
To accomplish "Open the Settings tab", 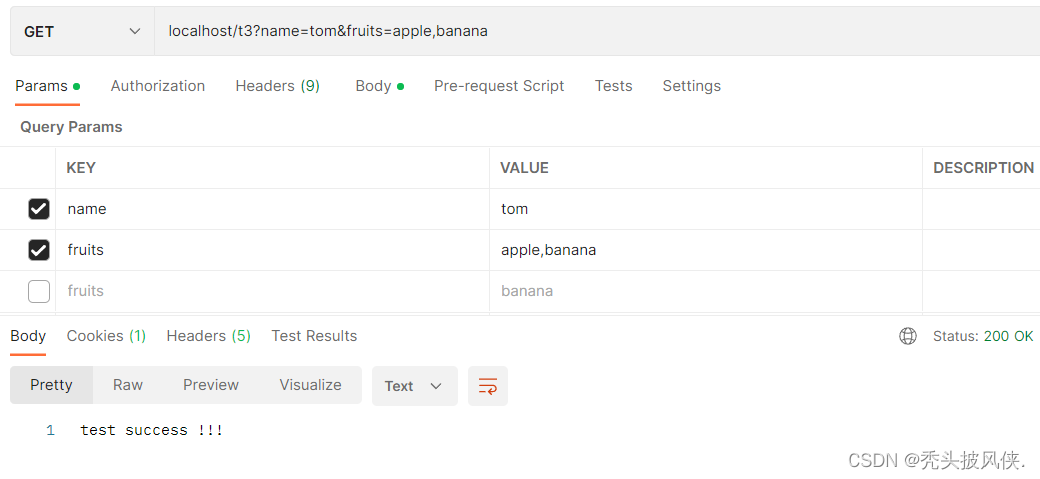I will (x=692, y=86).
